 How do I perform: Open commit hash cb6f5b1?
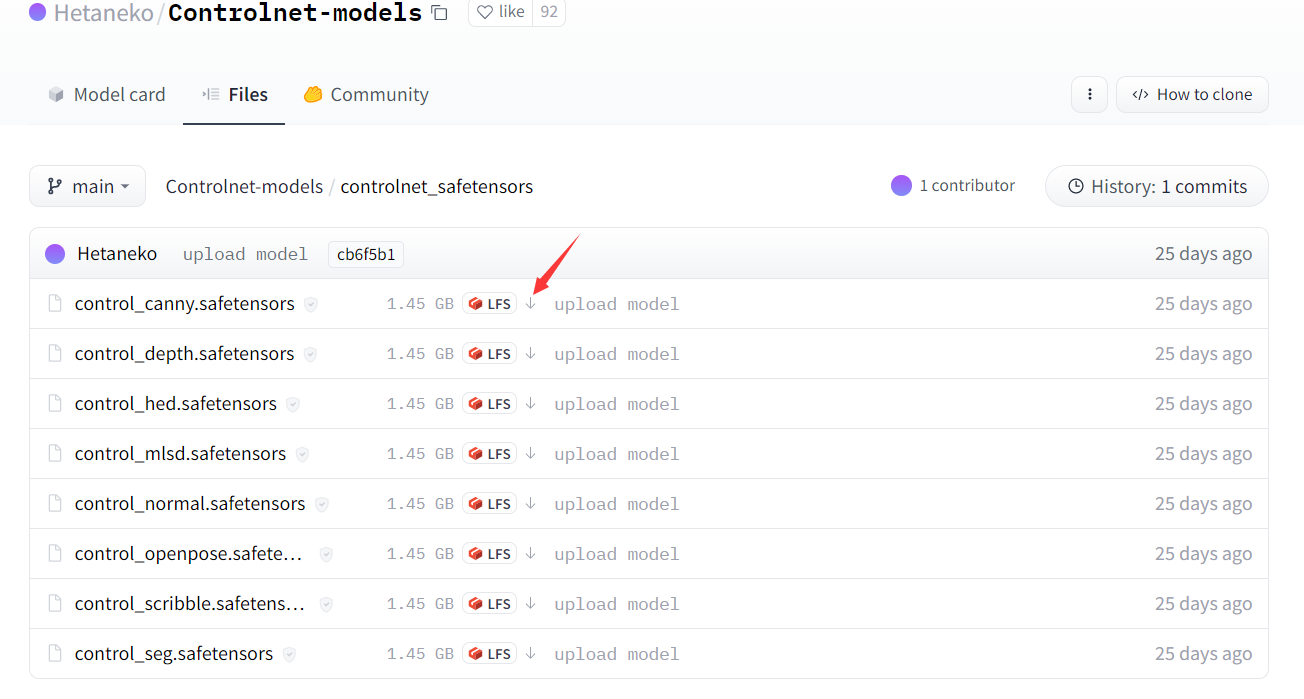[x=366, y=254]
